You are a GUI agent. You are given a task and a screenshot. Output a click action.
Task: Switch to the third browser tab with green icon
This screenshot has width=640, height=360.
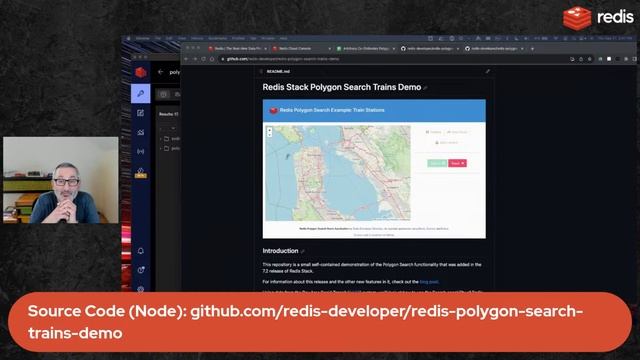365,49
